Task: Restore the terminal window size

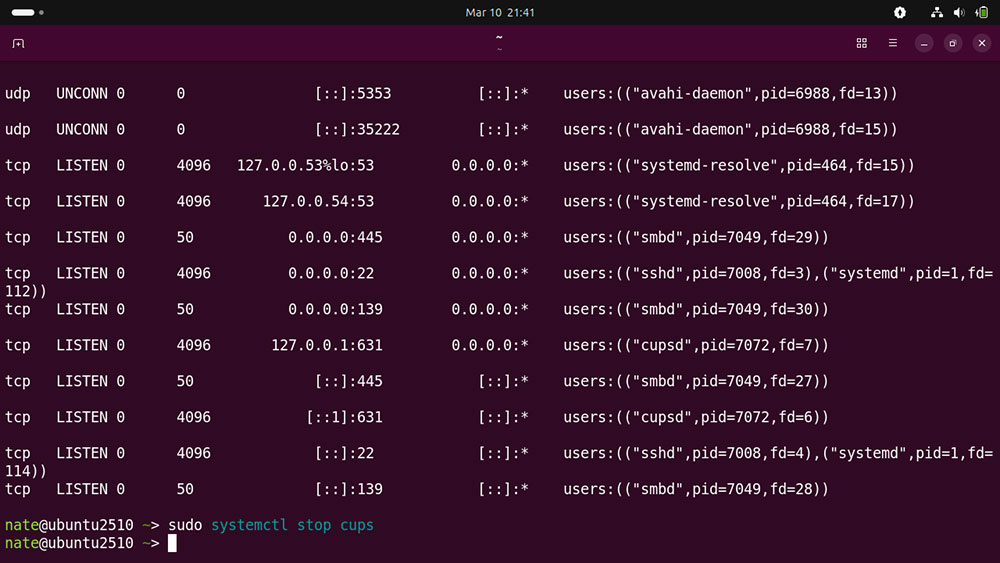Action: (x=953, y=43)
